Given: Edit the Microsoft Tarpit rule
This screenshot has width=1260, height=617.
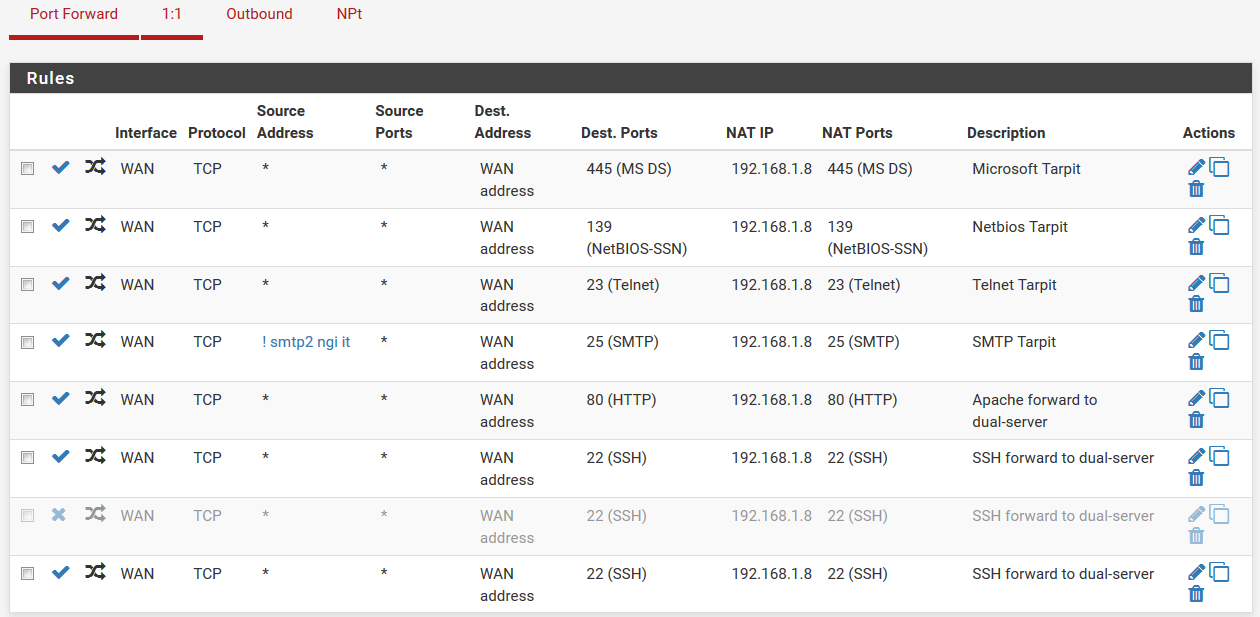Looking at the screenshot, I should point(1196,167).
